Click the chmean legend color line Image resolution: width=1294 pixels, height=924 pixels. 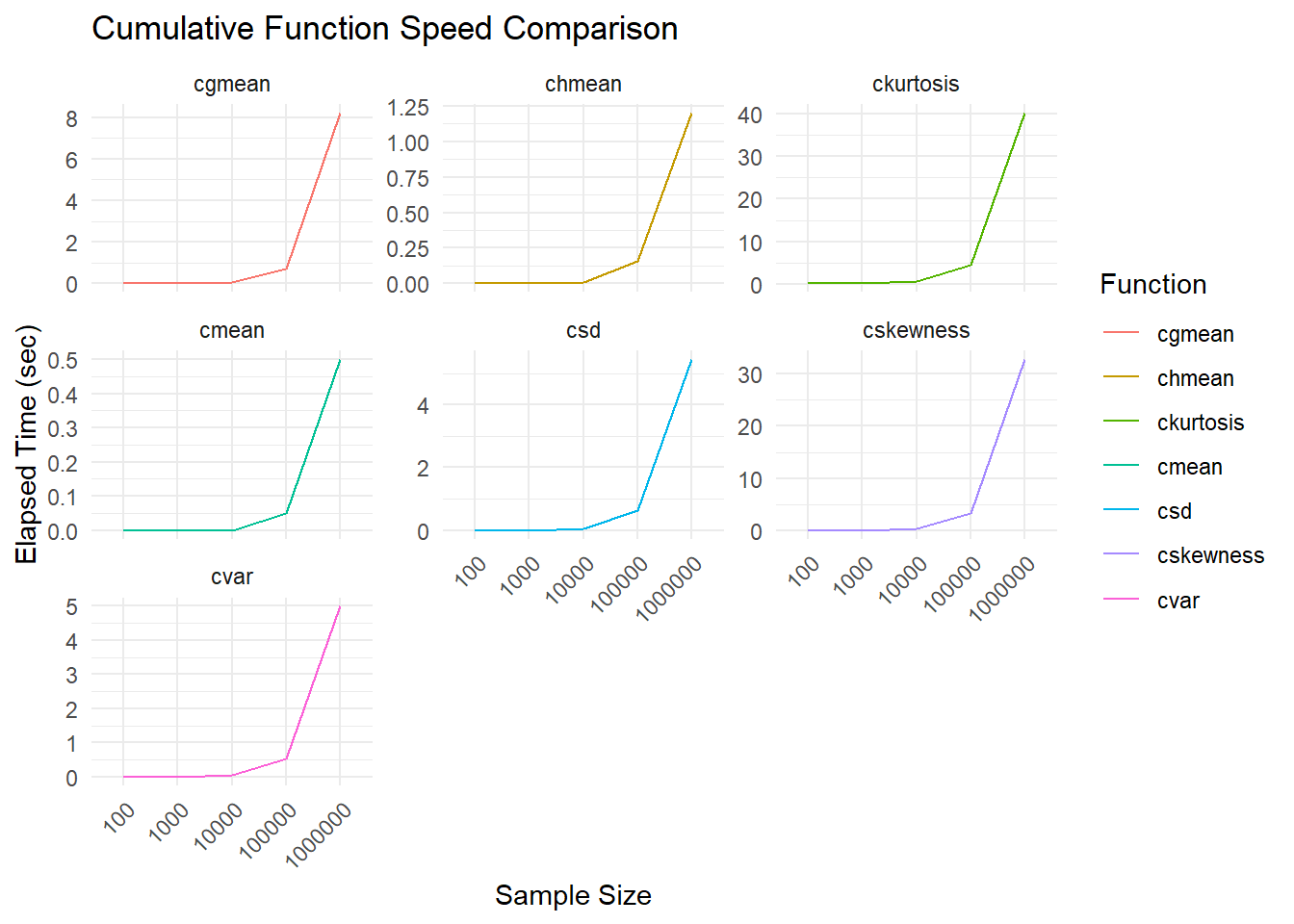coord(1121,377)
